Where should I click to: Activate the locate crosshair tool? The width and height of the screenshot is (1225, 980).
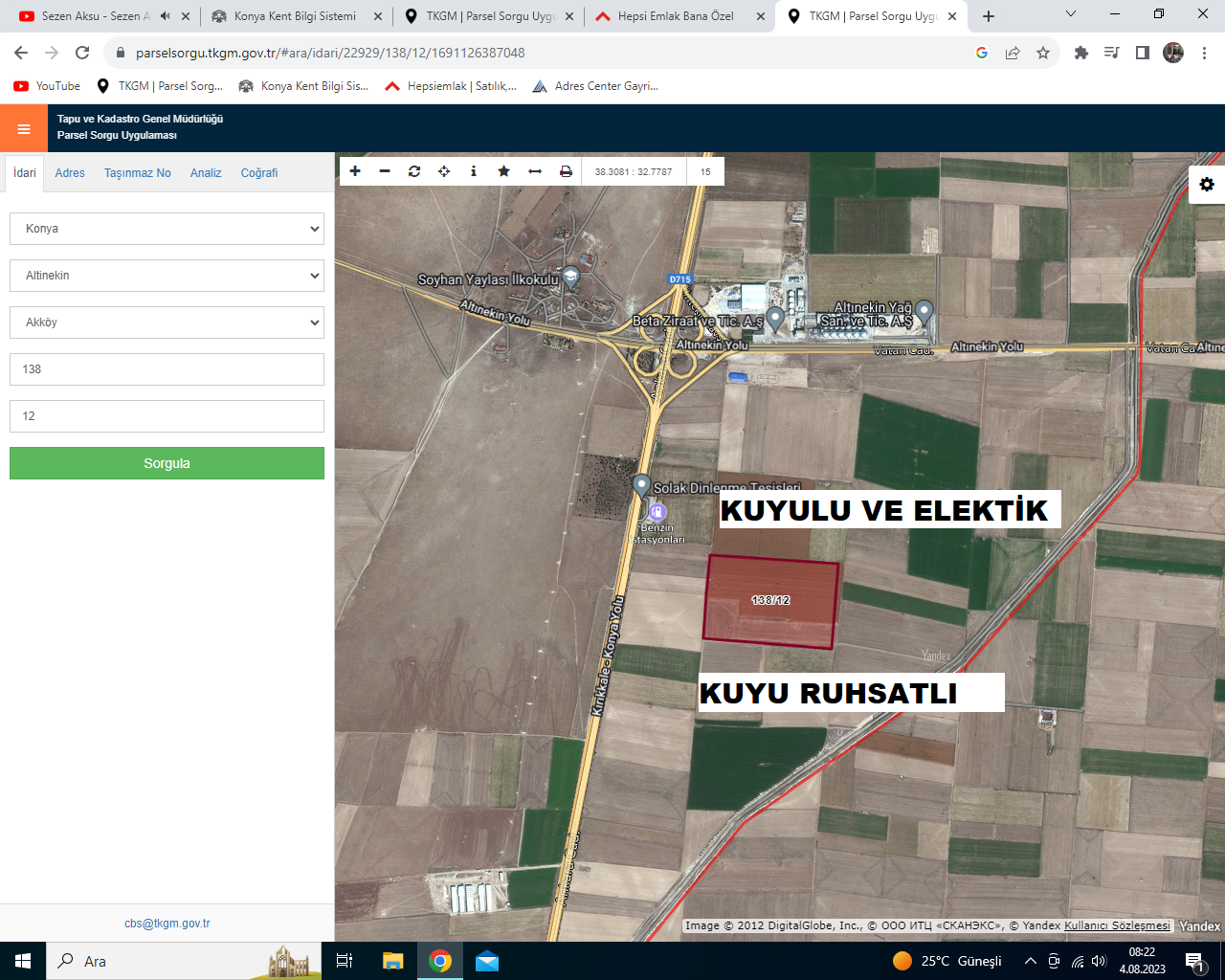[444, 171]
